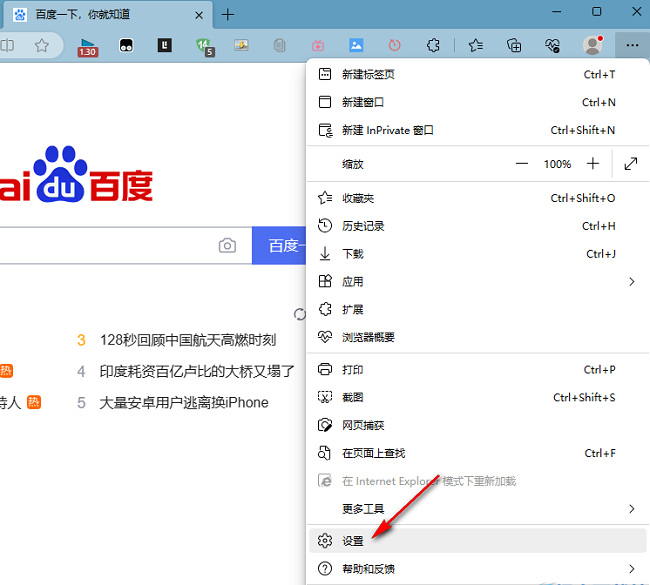This screenshot has width=650, height=585.
Task: Click the Baidu logo
Action: click(x=76, y=174)
